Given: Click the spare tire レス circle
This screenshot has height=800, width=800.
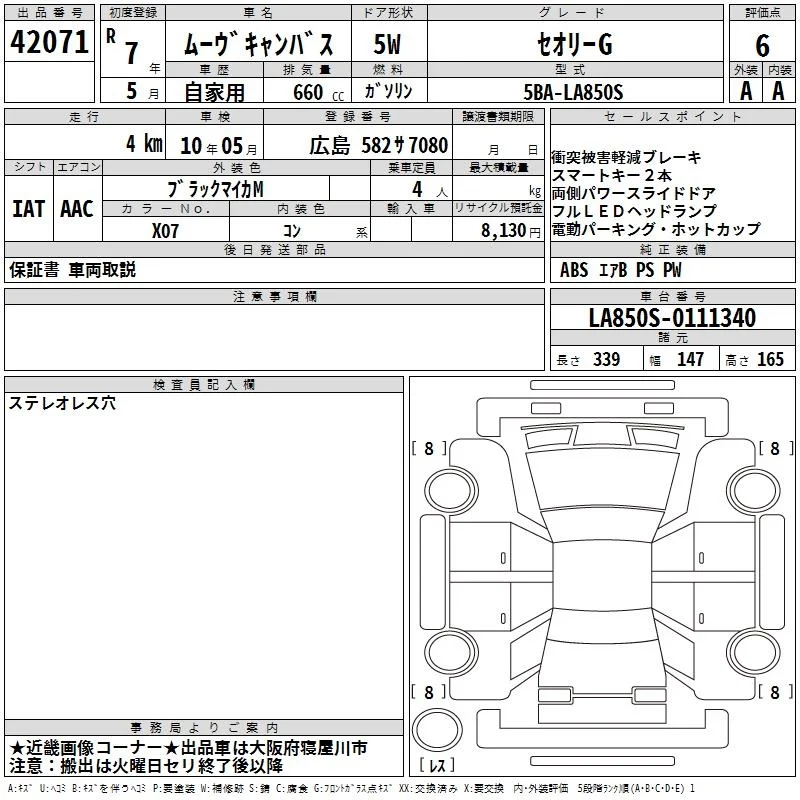Looking at the screenshot, I should coord(437,730).
